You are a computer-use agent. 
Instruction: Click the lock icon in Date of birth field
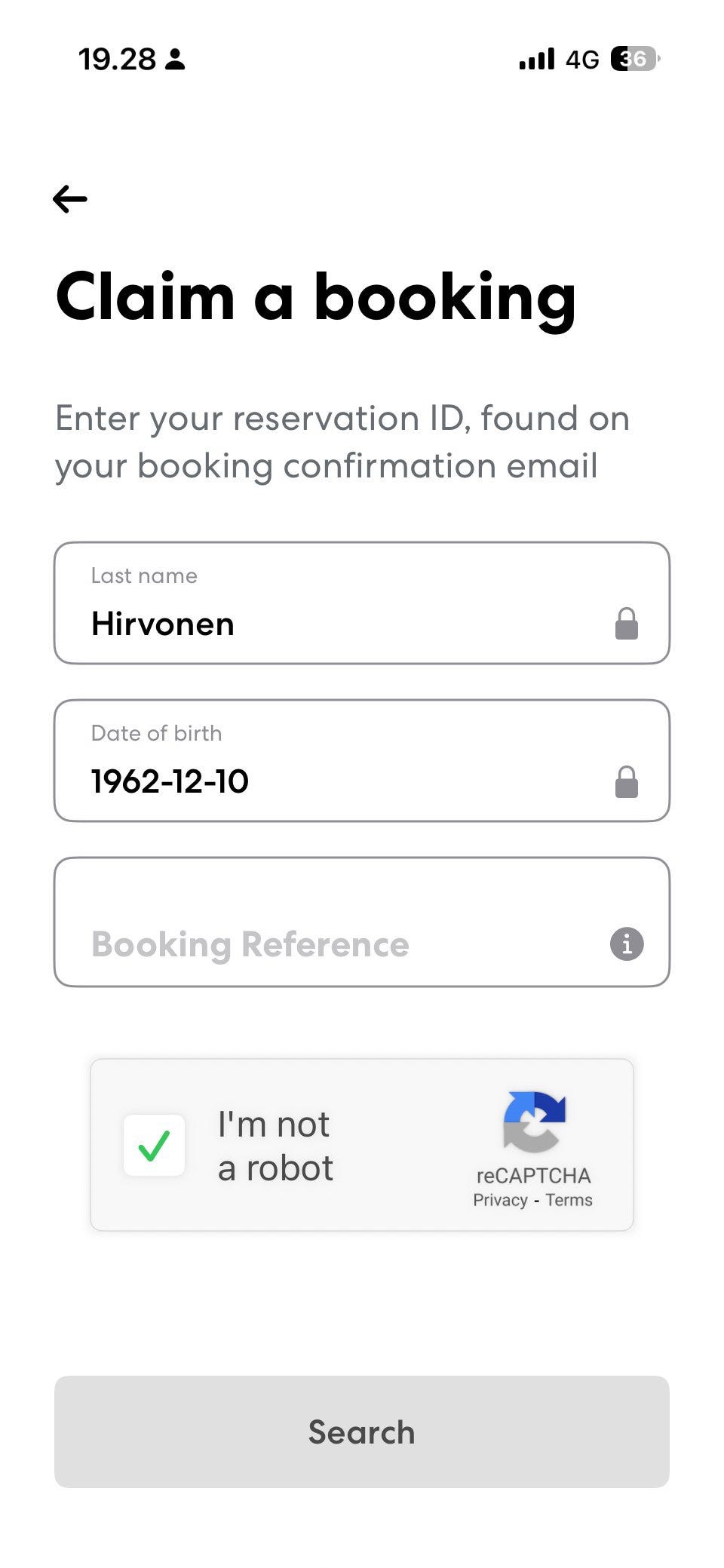coord(626,781)
